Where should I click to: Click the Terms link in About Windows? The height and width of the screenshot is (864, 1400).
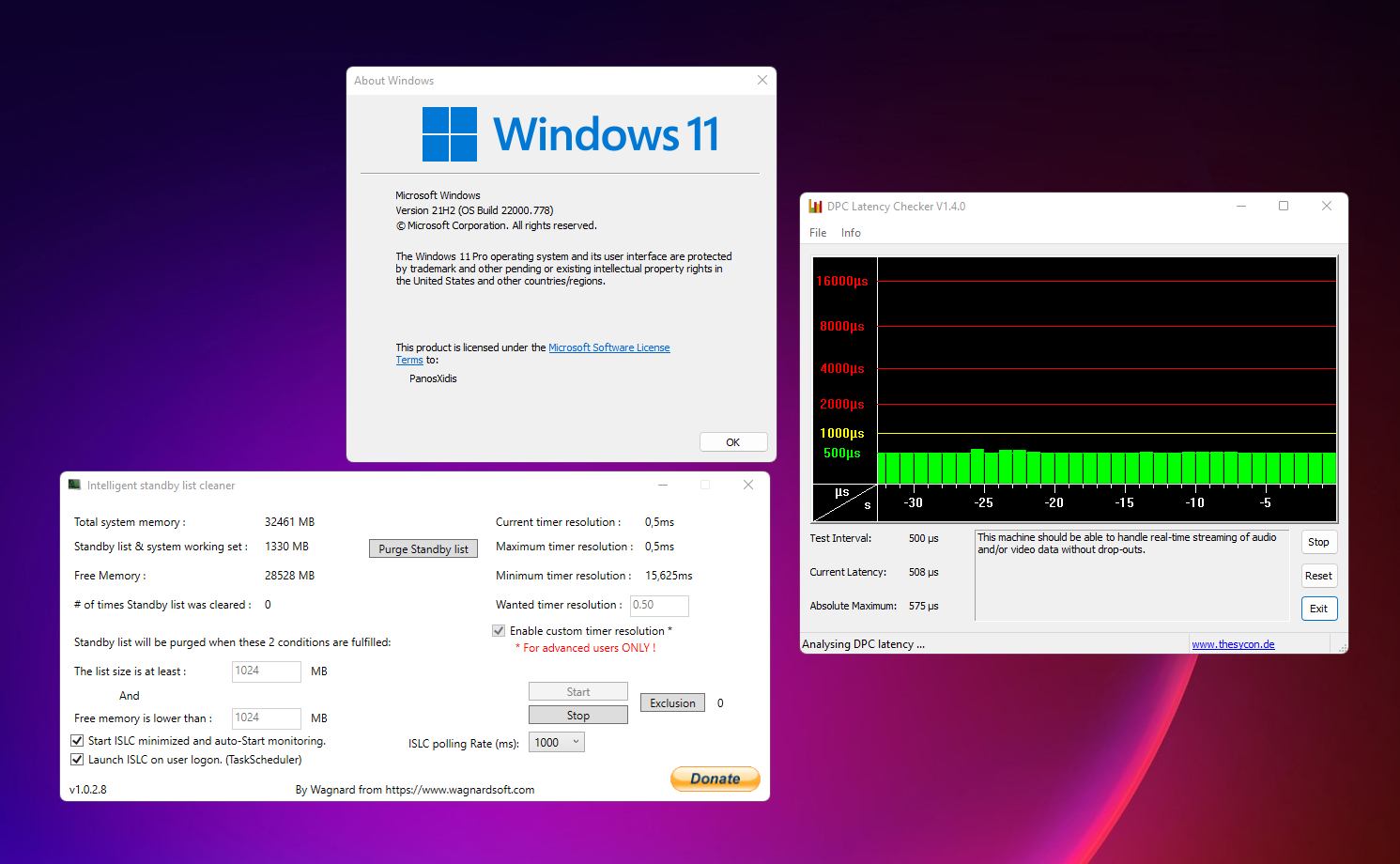pos(409,360)
